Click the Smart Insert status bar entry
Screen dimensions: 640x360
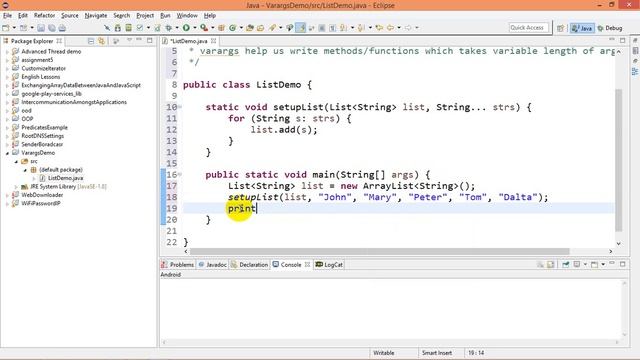point(437,353)
